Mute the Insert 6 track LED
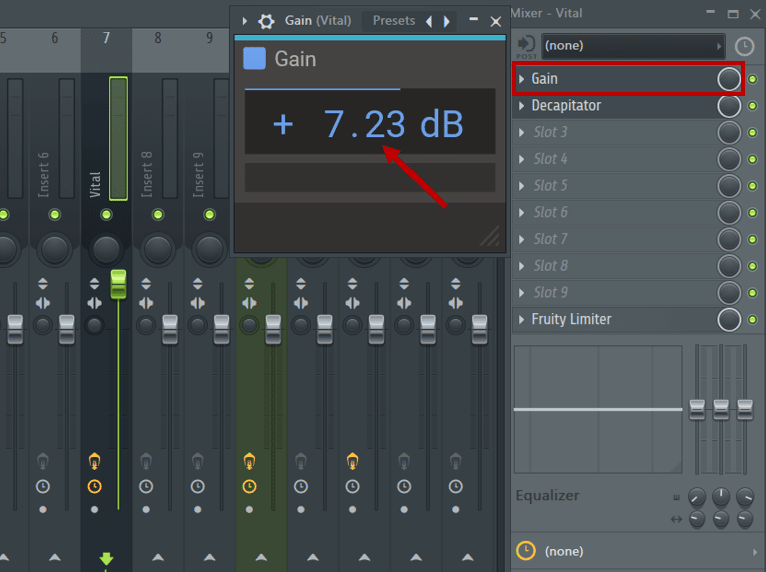 [55, 214]
